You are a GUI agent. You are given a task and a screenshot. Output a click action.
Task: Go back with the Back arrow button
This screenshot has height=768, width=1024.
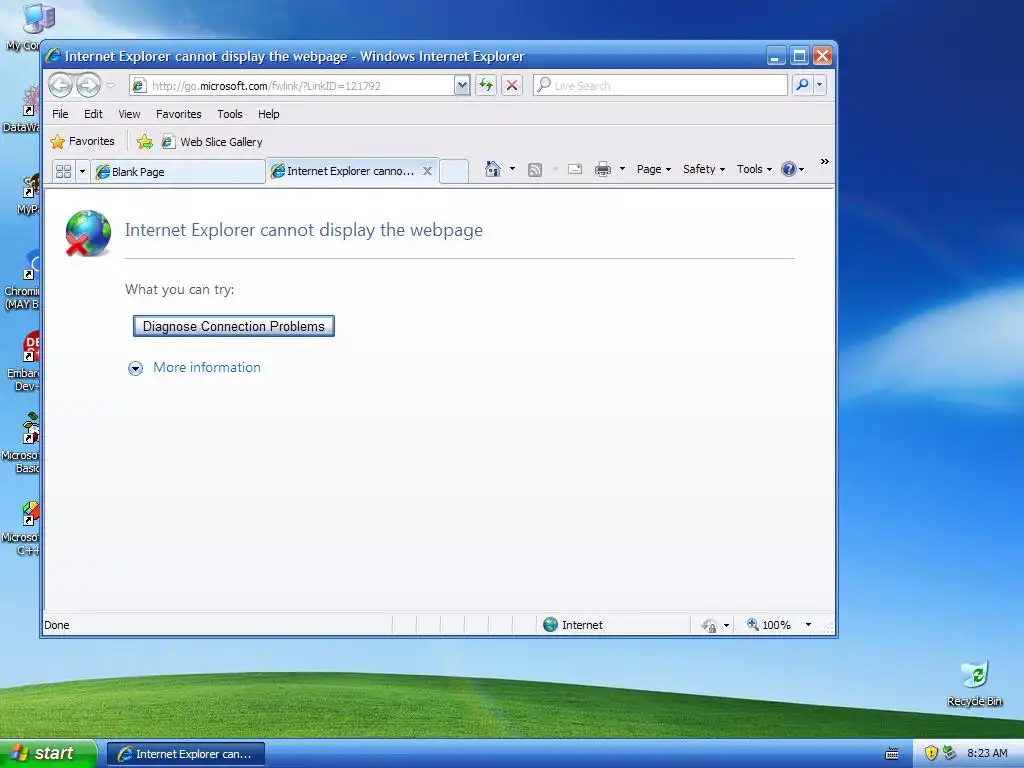pyautogui.click(x=60, y=85)
